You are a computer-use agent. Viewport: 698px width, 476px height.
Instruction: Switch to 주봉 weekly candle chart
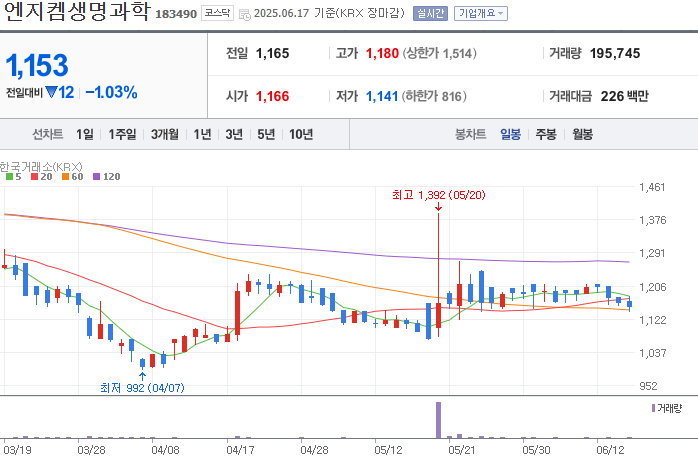pos(546,134)
